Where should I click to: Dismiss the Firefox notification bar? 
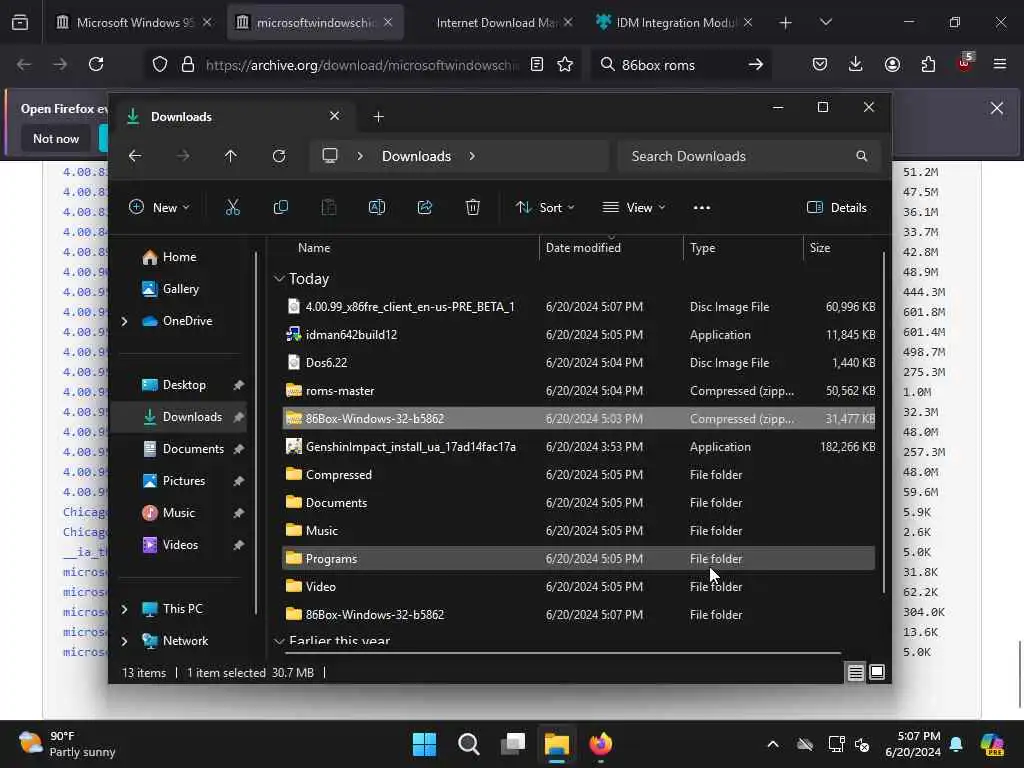click(x=997, y=108)
